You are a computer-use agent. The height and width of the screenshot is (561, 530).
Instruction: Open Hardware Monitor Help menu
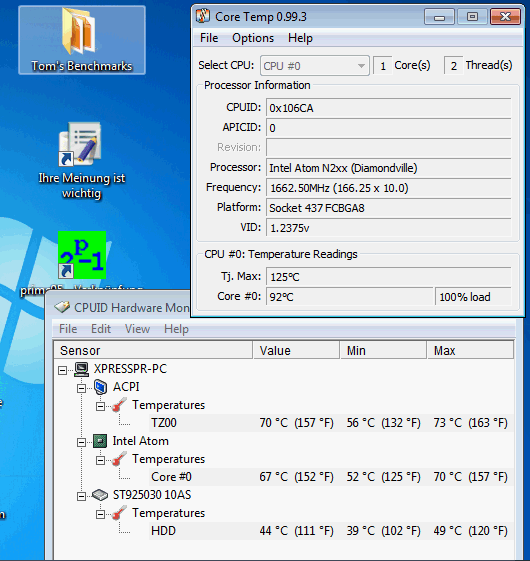pyautogui.click(x=176, y=329)
